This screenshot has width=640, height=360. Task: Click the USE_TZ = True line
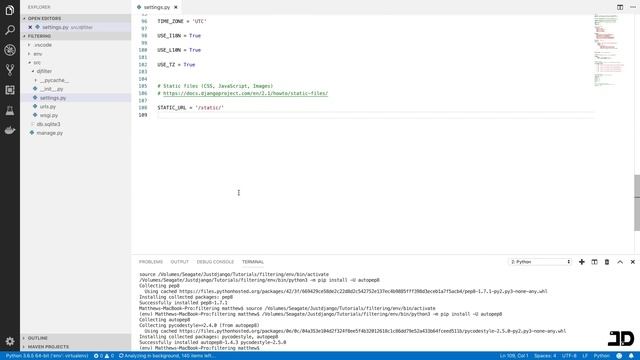pos(176,64)
